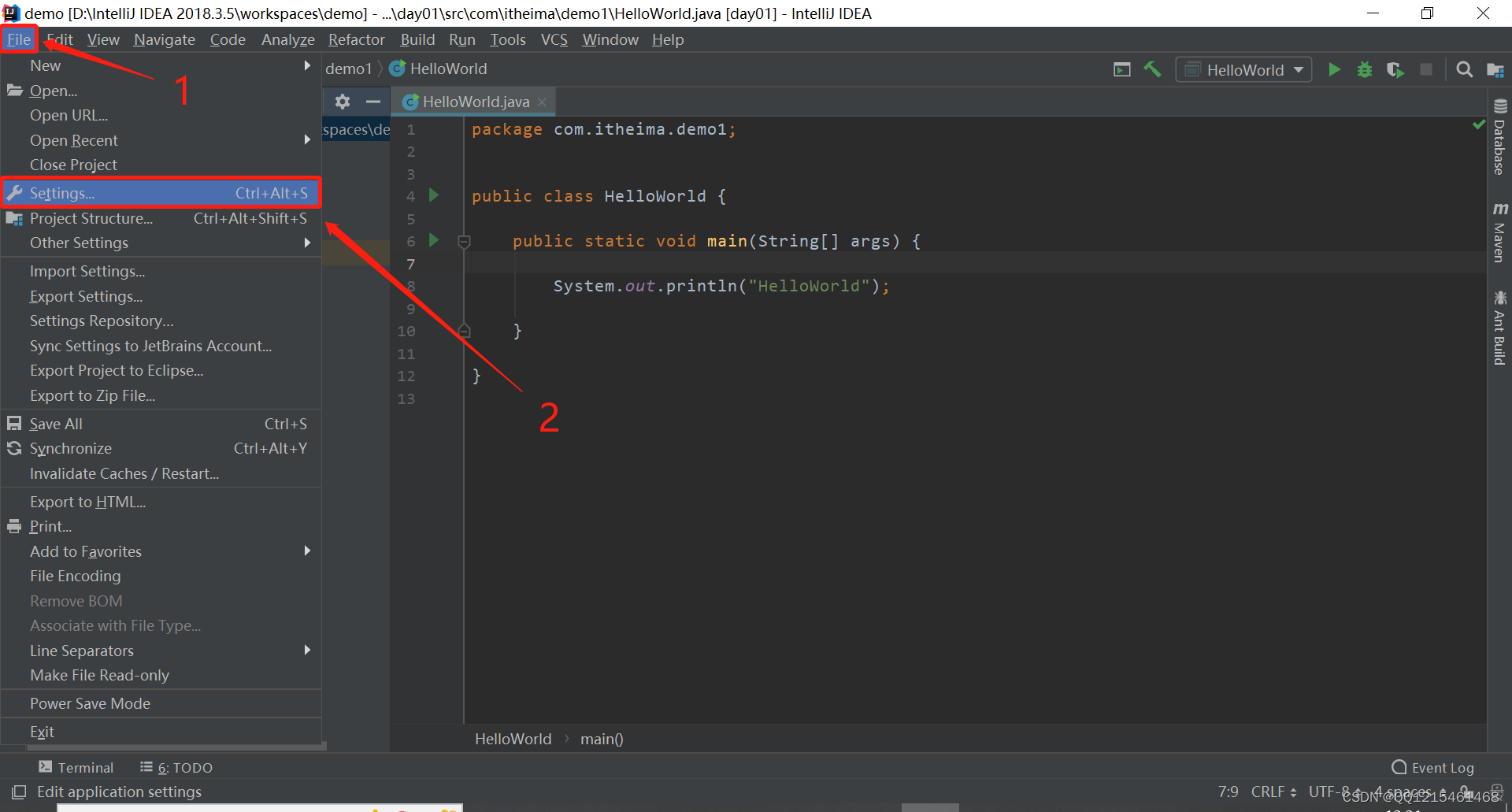Click run gutter icon beside class HelloWorld

(x=434, y=195)
